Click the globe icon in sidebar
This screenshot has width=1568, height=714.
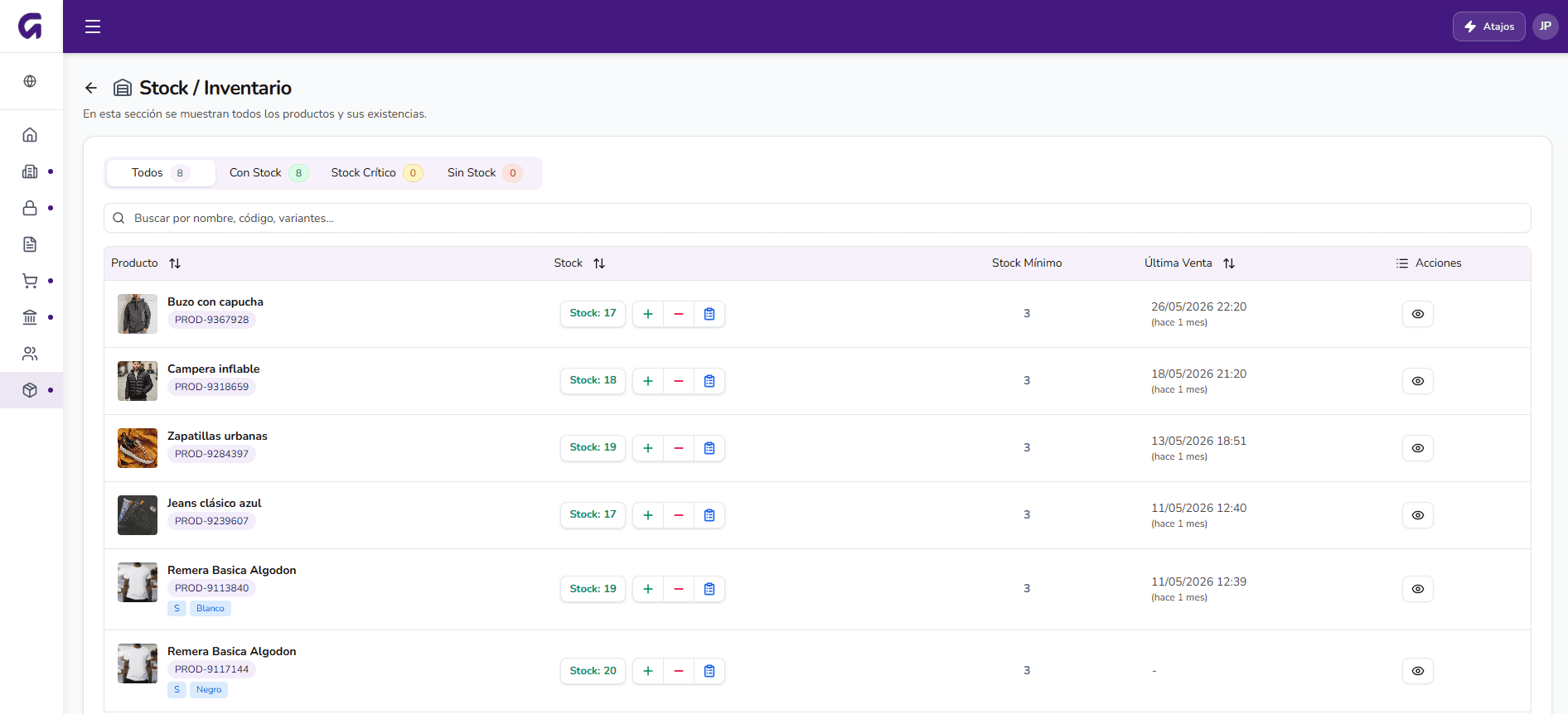click(30, 81)
